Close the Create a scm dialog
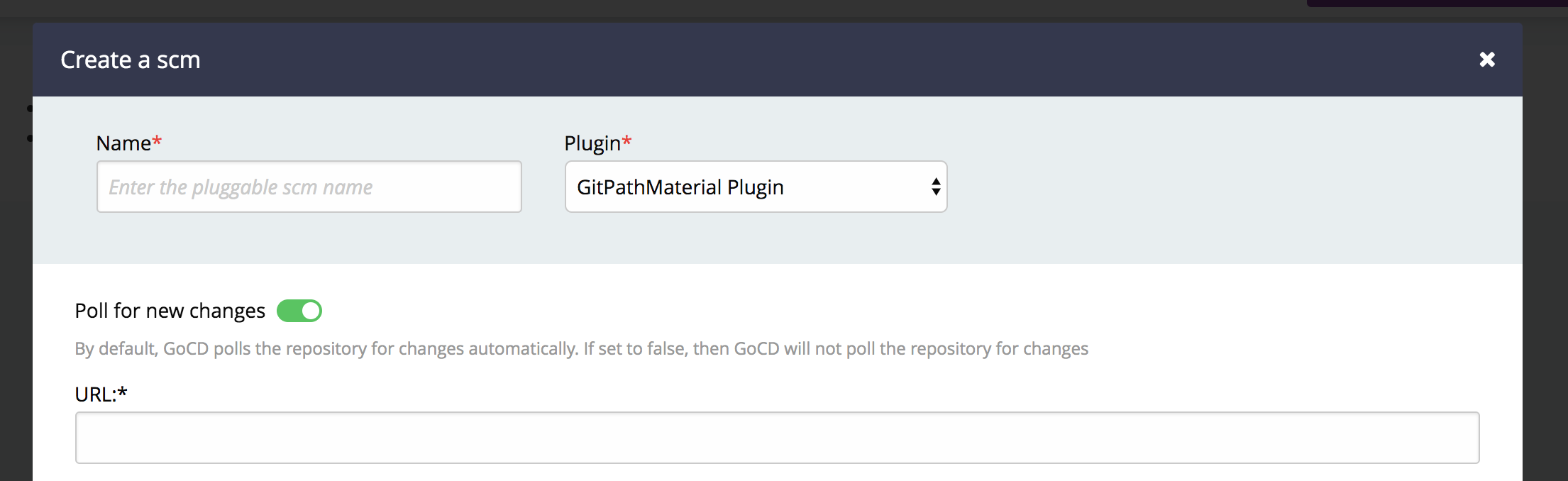Screen dimensions: 1568x481 [1486, 60]
